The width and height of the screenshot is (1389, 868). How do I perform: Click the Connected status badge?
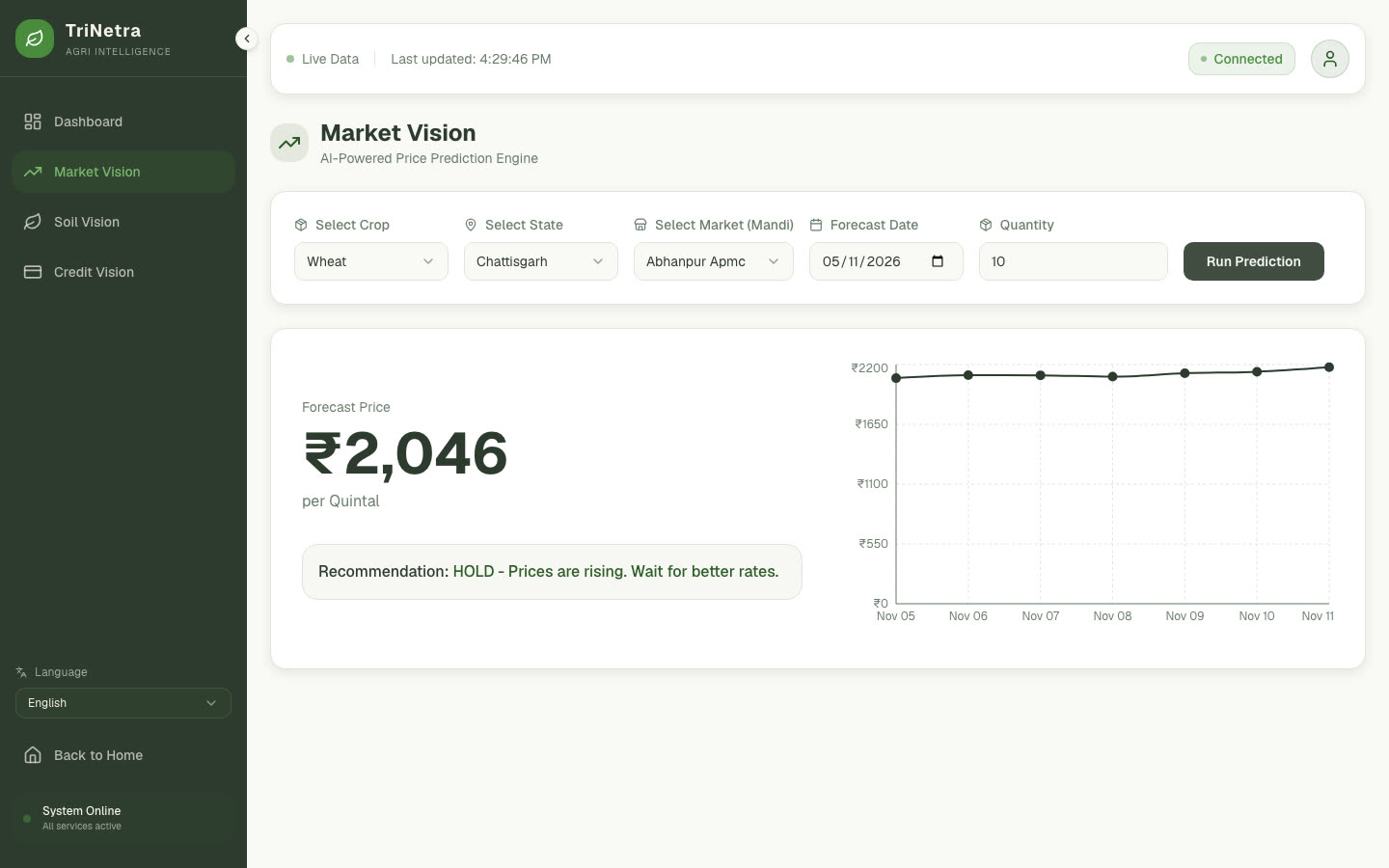click(x=1241, y=59)
